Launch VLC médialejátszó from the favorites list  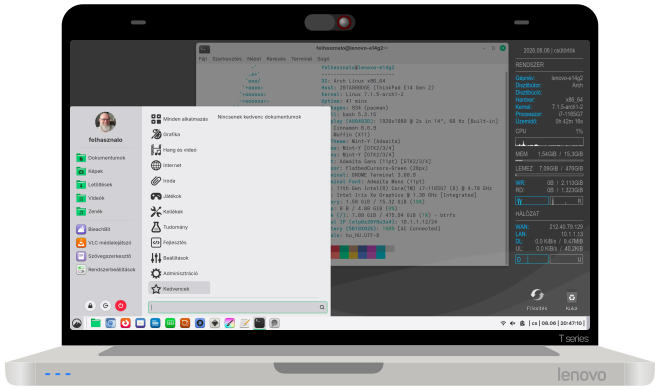[x=104, y=242]
